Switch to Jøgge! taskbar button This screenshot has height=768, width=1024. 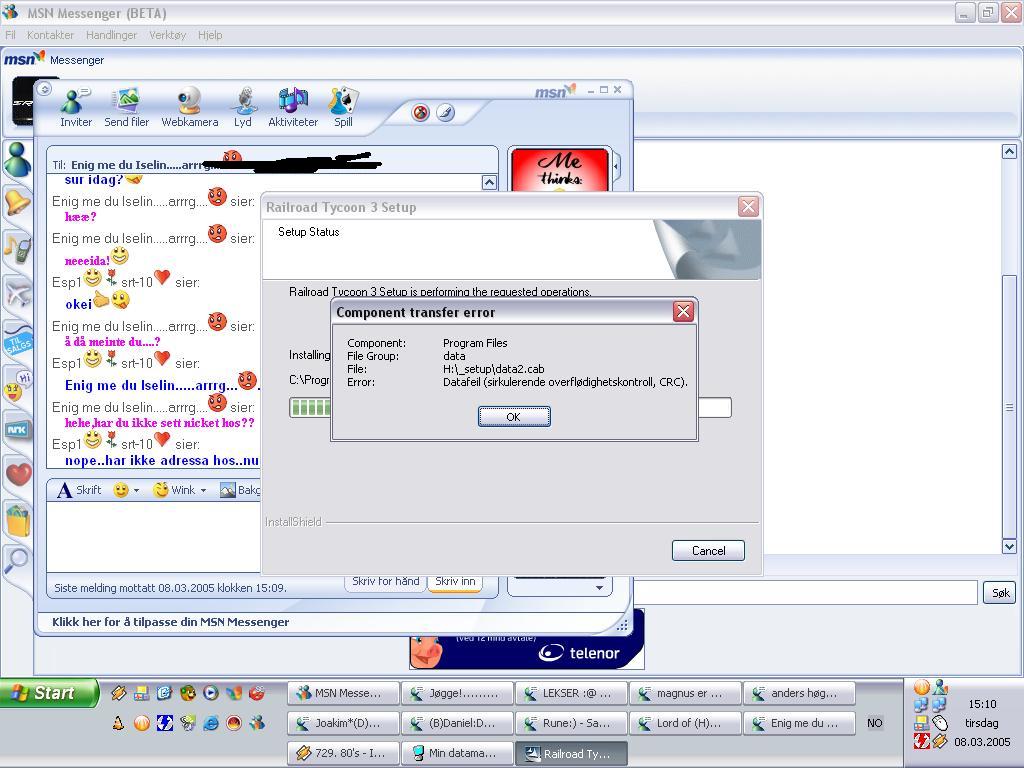tap(457, 693)
